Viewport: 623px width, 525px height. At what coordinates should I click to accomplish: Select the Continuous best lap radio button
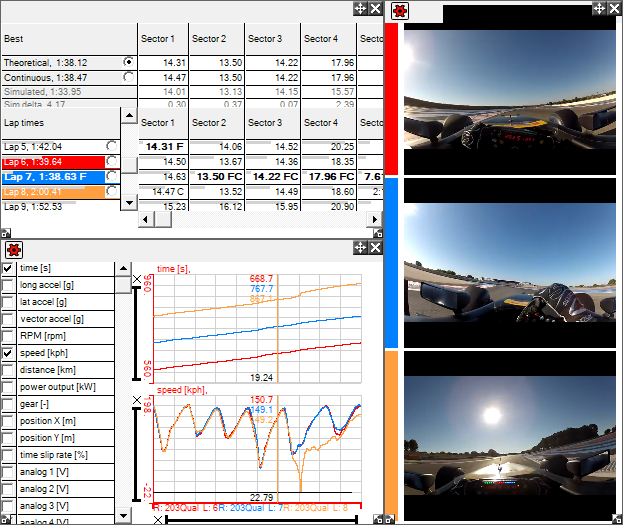coord(128,77)
